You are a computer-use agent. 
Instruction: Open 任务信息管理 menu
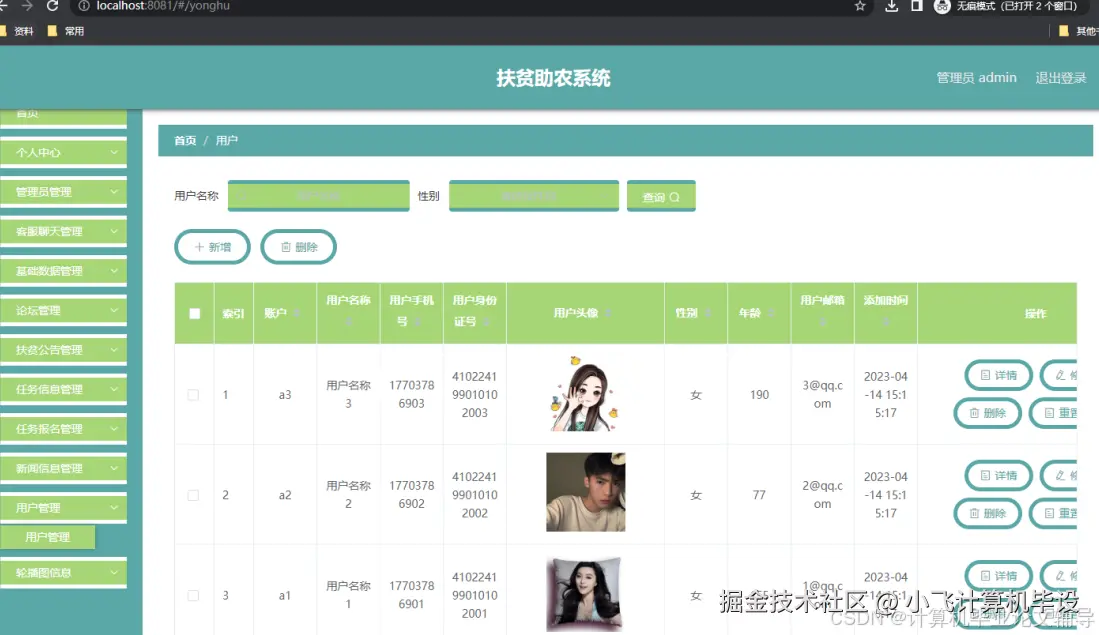[63, 389]
